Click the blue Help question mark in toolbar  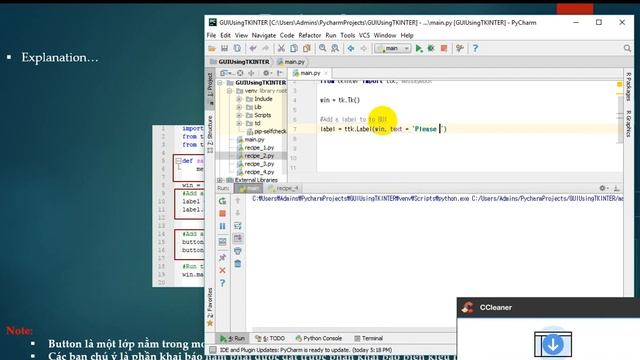(x=475, y=49)
